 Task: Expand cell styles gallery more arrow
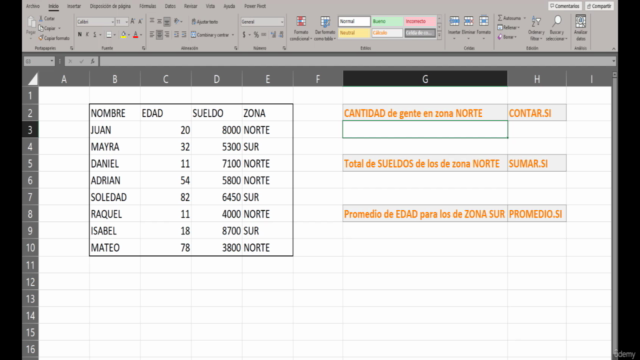tap(439, 36)
